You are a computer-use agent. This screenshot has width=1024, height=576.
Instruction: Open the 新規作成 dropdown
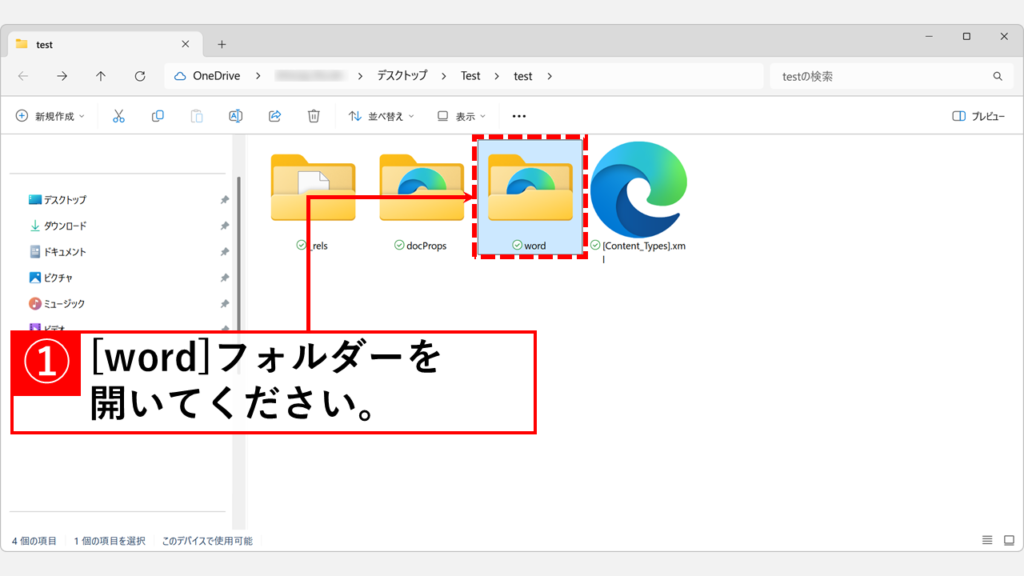[x=50, y=116]
